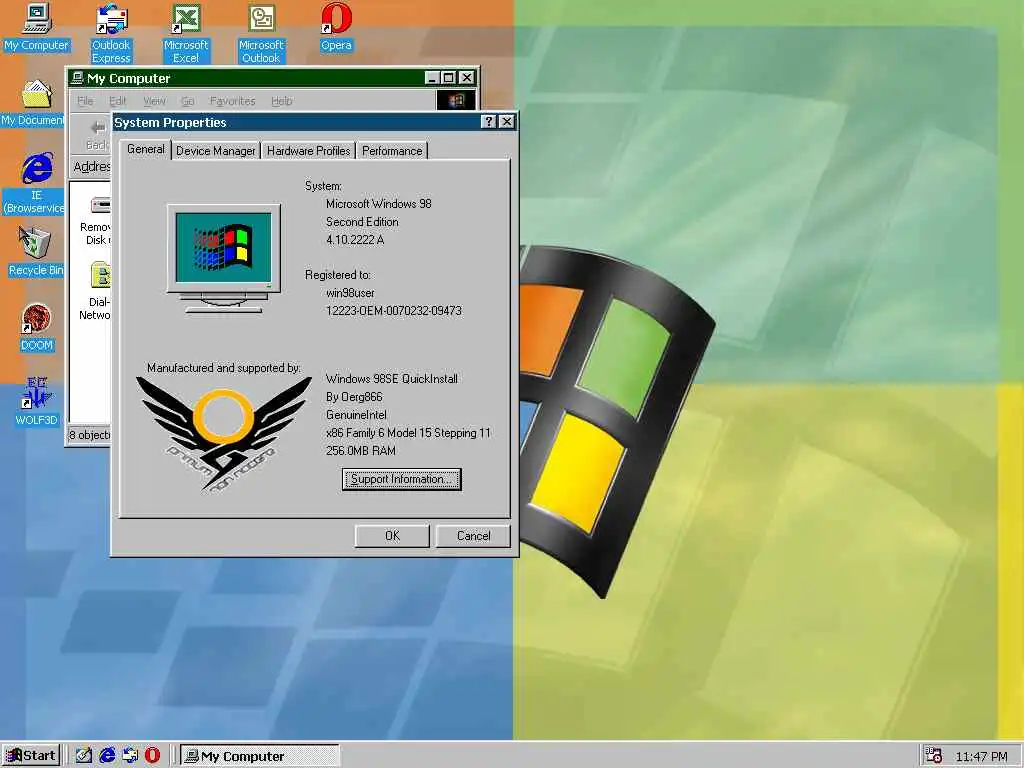
Task: Click Outlook Express quick launch icon
Action: 130,756
